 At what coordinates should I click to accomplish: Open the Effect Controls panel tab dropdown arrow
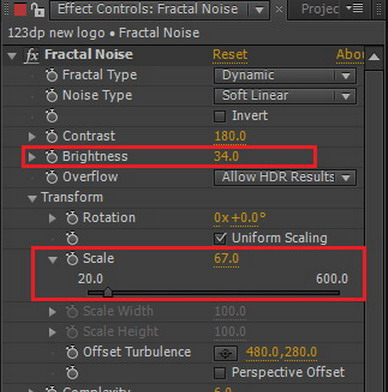pos(259,10)
